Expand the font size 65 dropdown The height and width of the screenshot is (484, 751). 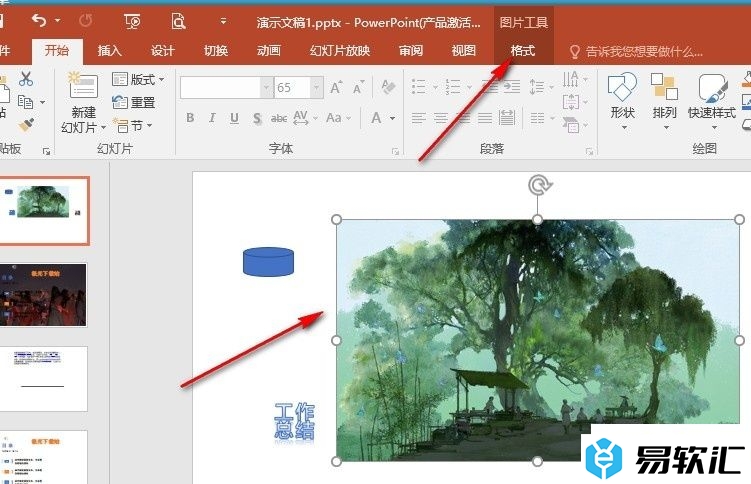(x=316, y=88)
